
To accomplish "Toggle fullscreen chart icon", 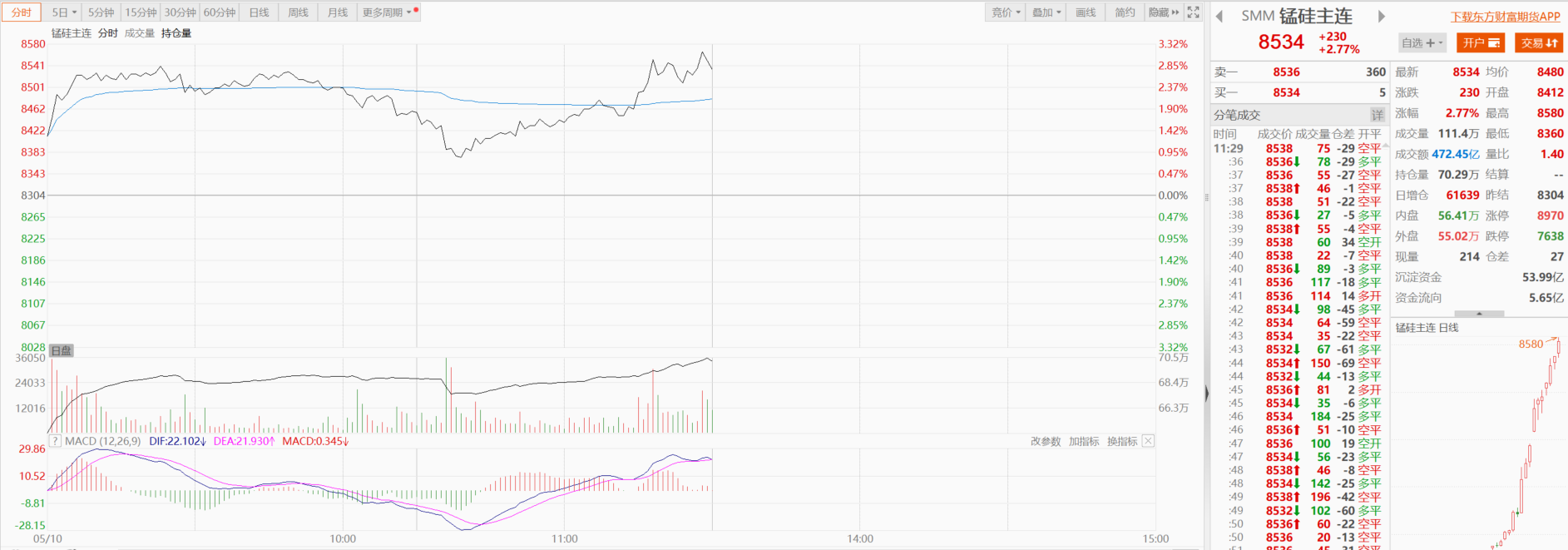I will [1194, 12].
